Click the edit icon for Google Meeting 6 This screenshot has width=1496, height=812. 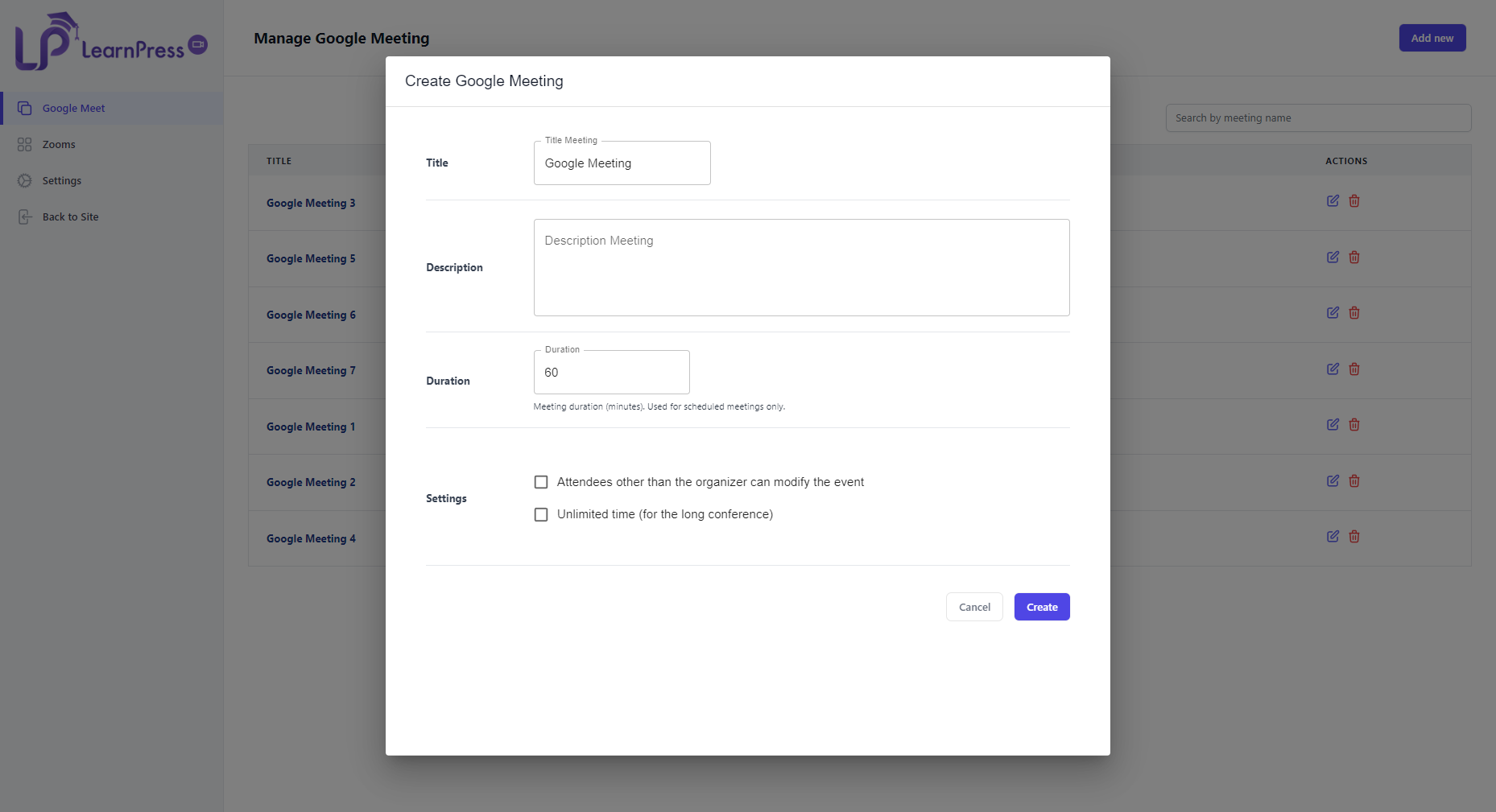[1333, 313]
